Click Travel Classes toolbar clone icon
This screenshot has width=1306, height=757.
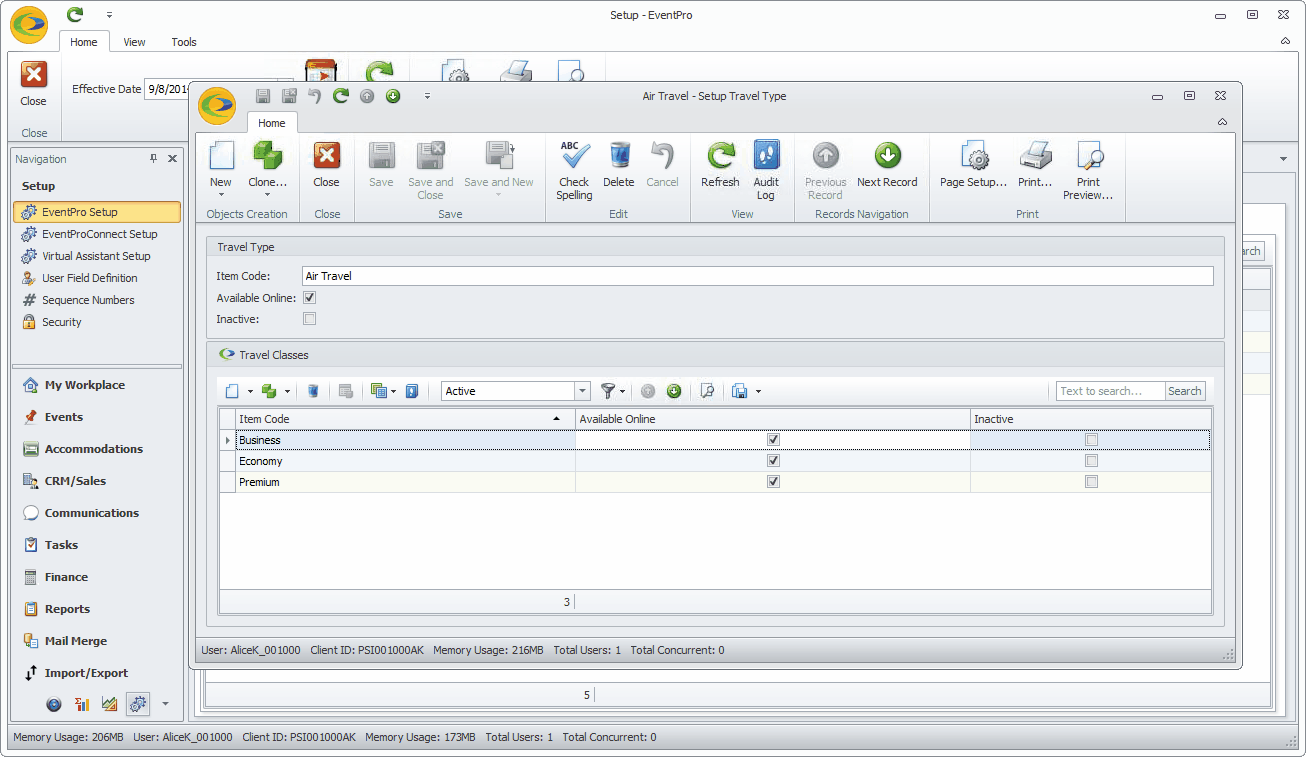(x=269, y=391)
